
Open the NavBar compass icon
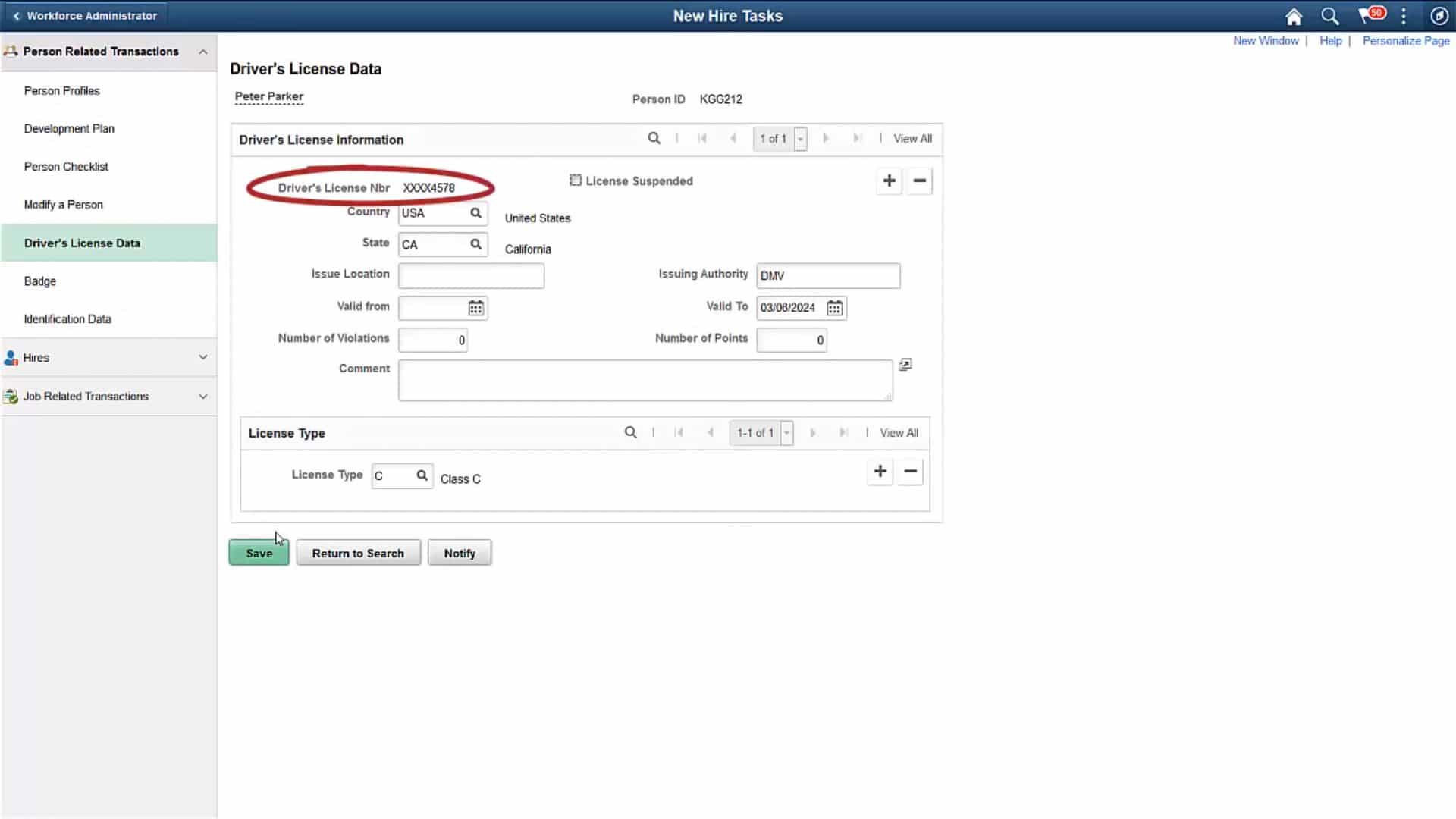point(1439,16)
